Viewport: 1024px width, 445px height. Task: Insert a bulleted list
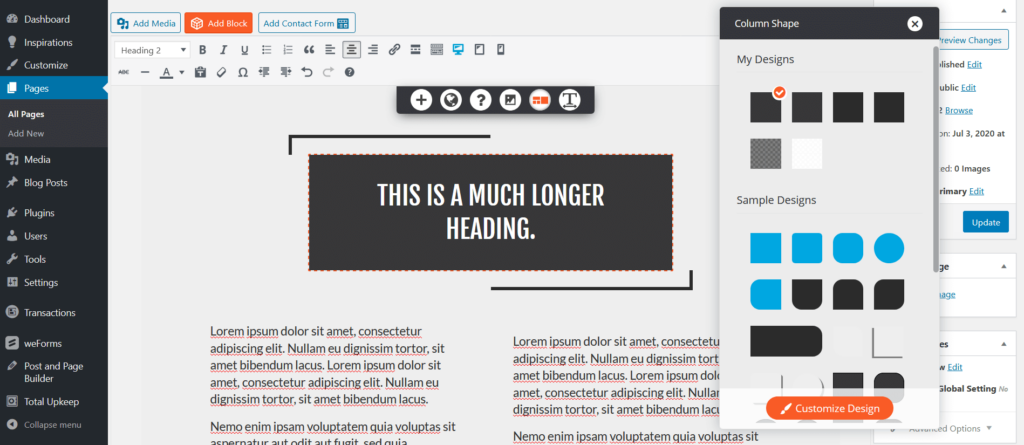click(x=266, y=50)
